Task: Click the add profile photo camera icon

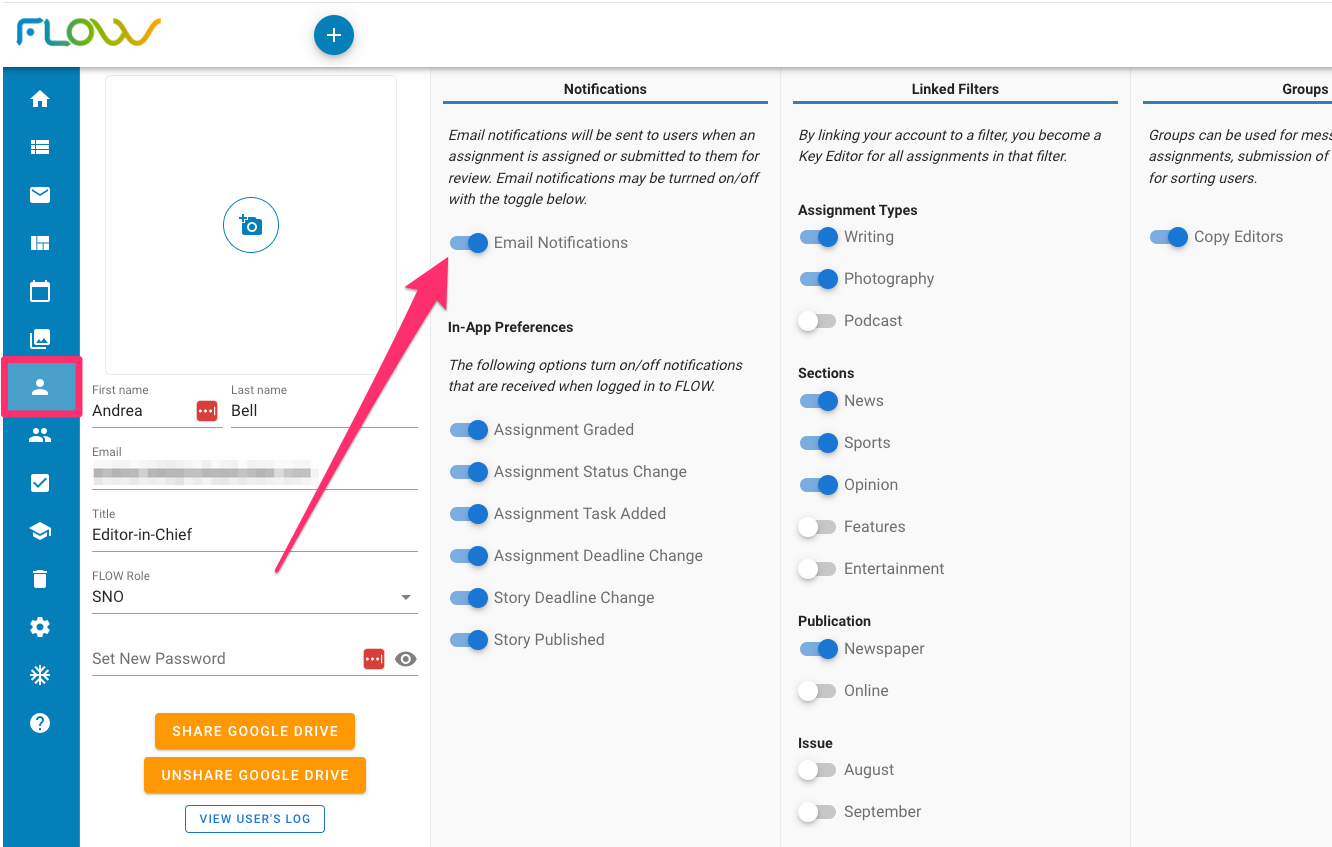Action: 251,225
